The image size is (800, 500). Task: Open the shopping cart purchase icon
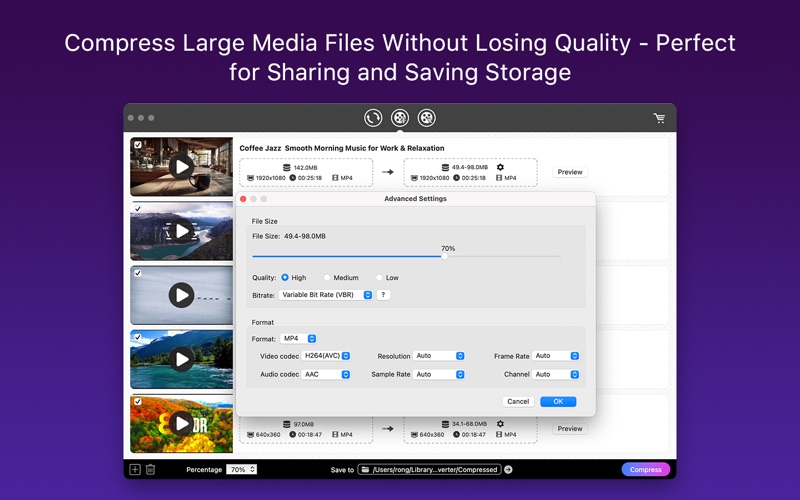click(x=659, y=118)
